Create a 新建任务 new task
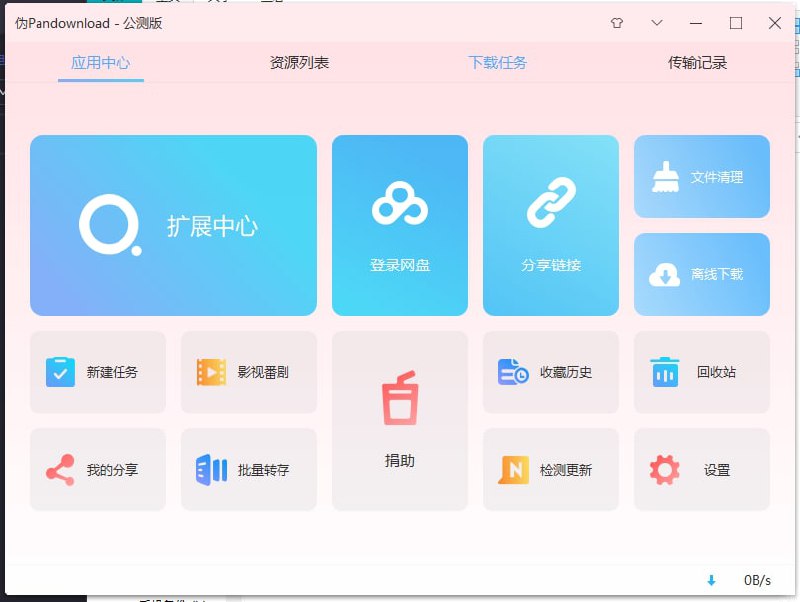 coord(97,371)
